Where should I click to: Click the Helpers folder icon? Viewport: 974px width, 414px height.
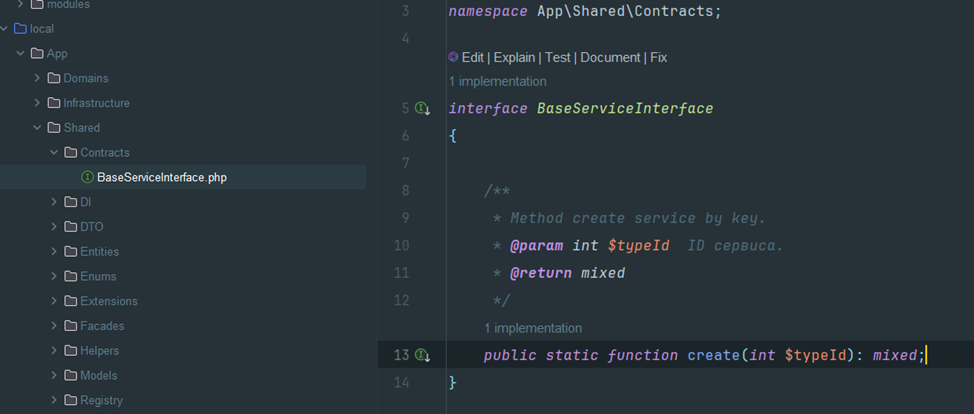(x=71, y=351)
